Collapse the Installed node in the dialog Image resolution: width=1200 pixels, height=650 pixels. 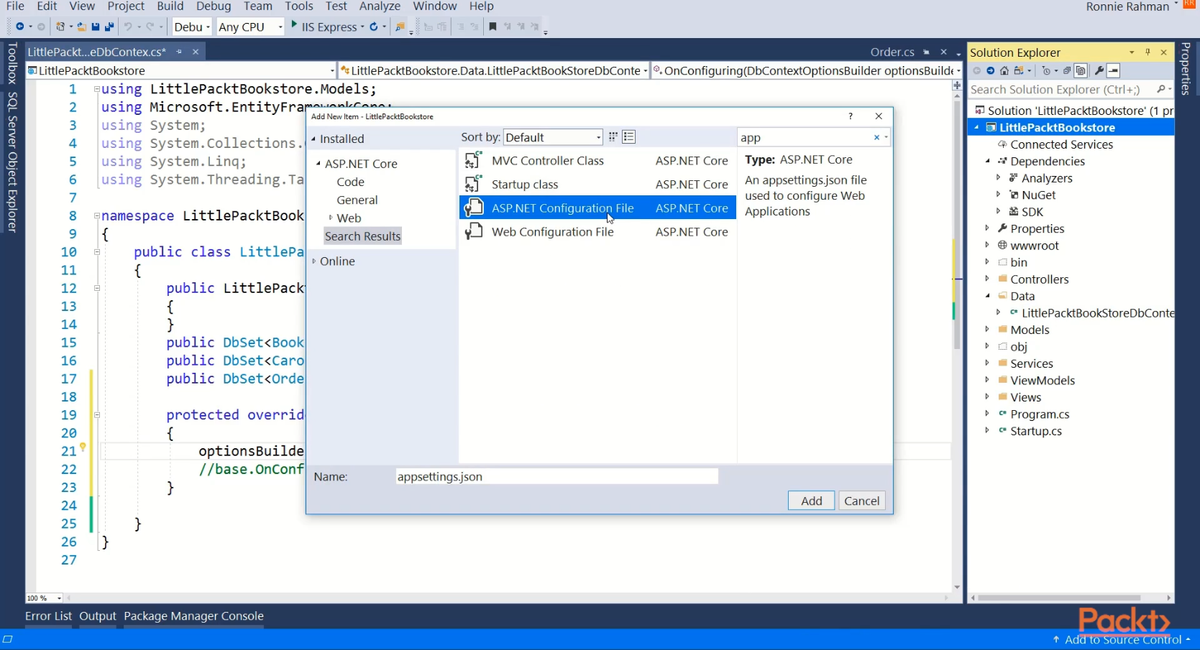[x=313, y=139]
